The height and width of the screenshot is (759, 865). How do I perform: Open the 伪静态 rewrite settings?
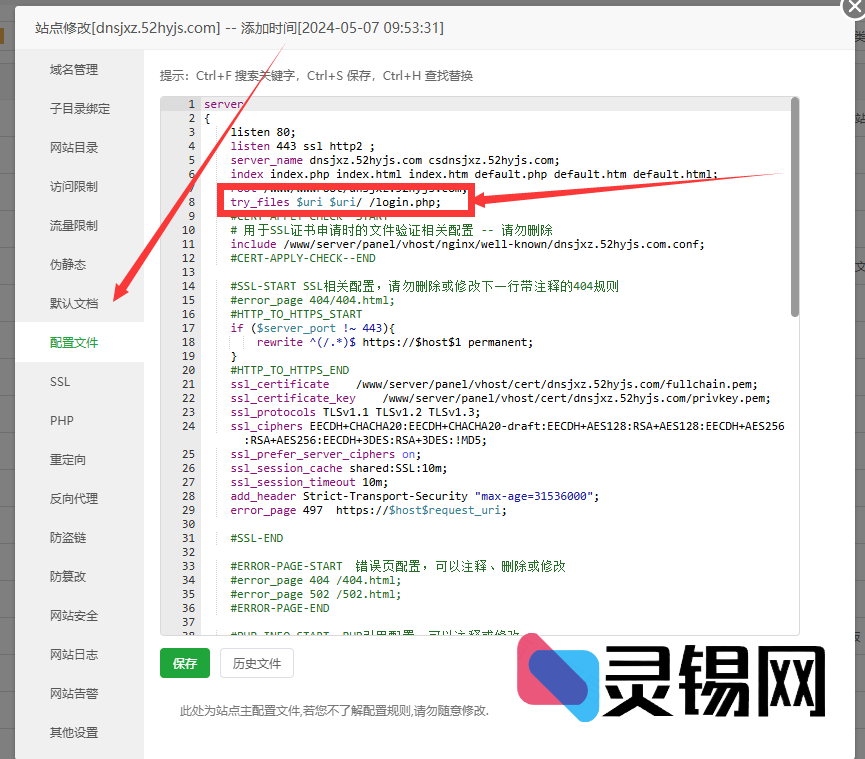[68, 265]
